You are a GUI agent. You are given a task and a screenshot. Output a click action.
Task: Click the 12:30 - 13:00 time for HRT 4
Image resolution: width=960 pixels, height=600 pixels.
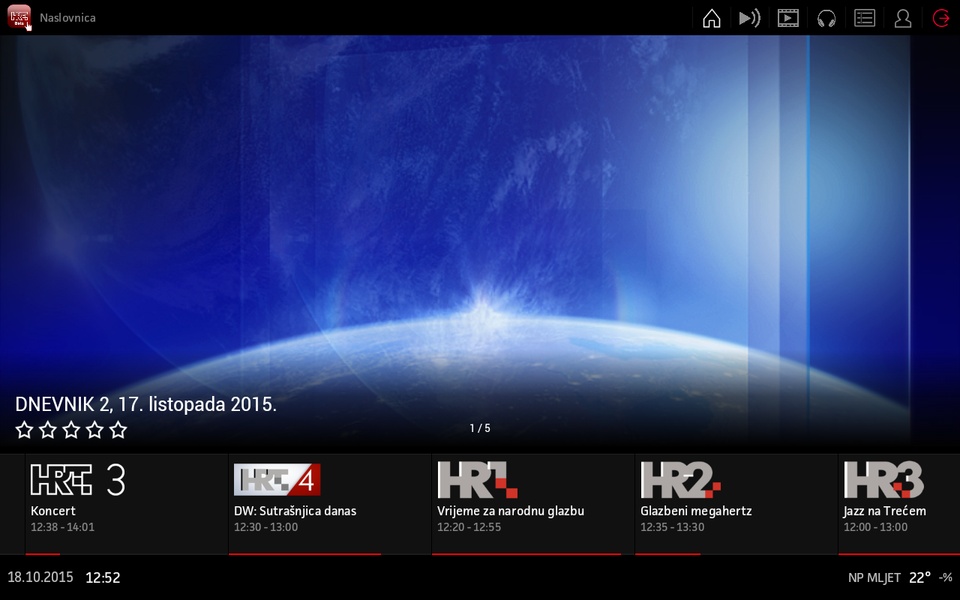coord(266,527)
